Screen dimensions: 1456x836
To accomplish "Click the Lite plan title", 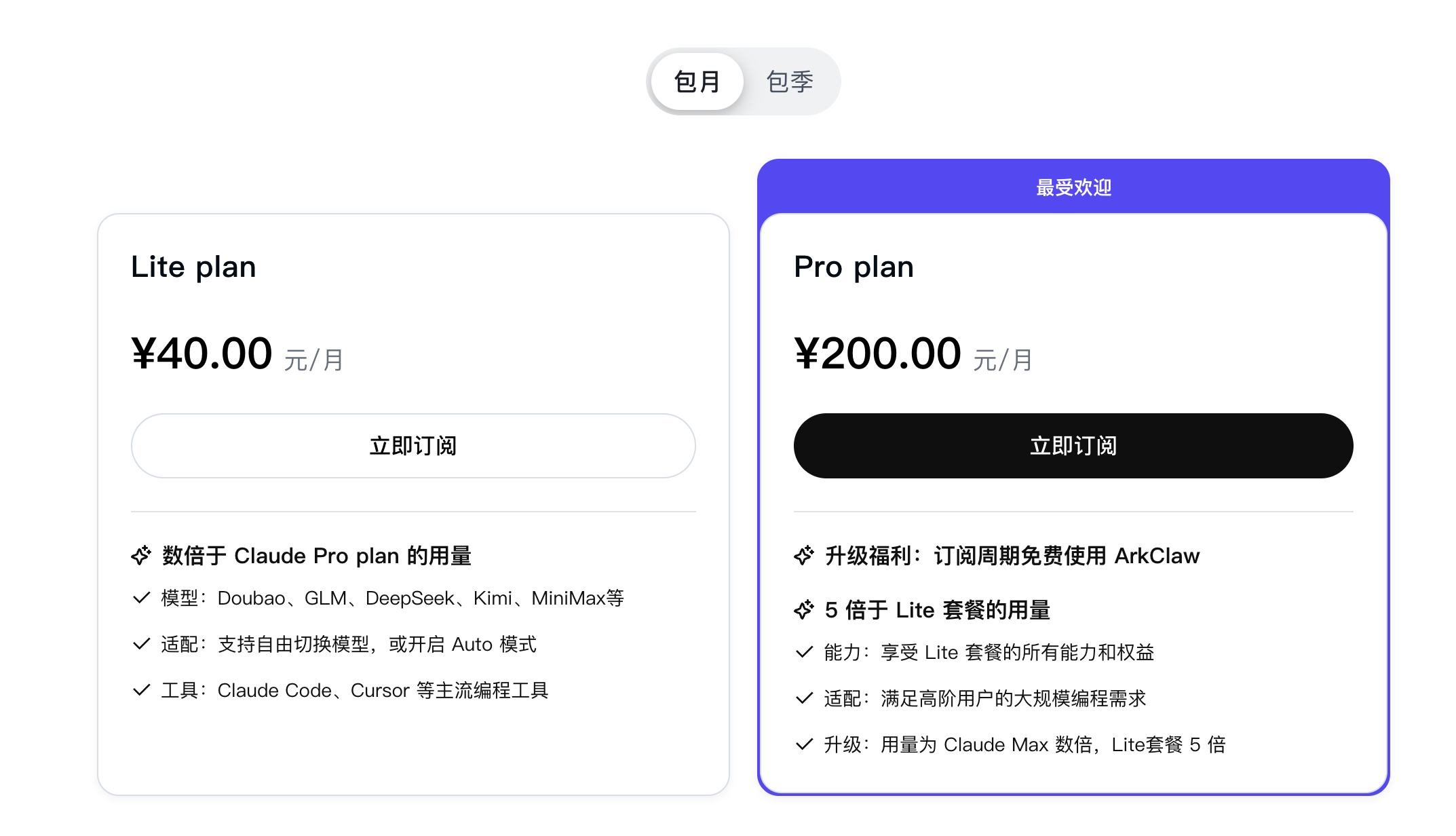I will point(193,267).
